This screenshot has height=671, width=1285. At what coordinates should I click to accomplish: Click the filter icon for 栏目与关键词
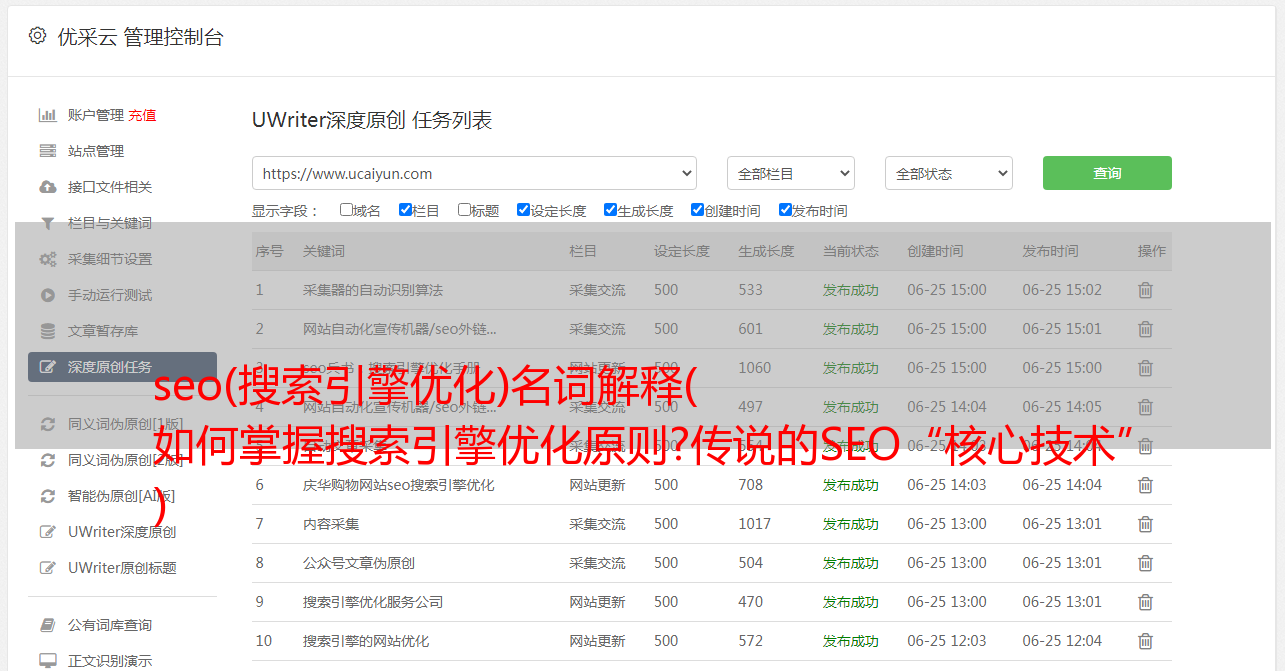47,223
